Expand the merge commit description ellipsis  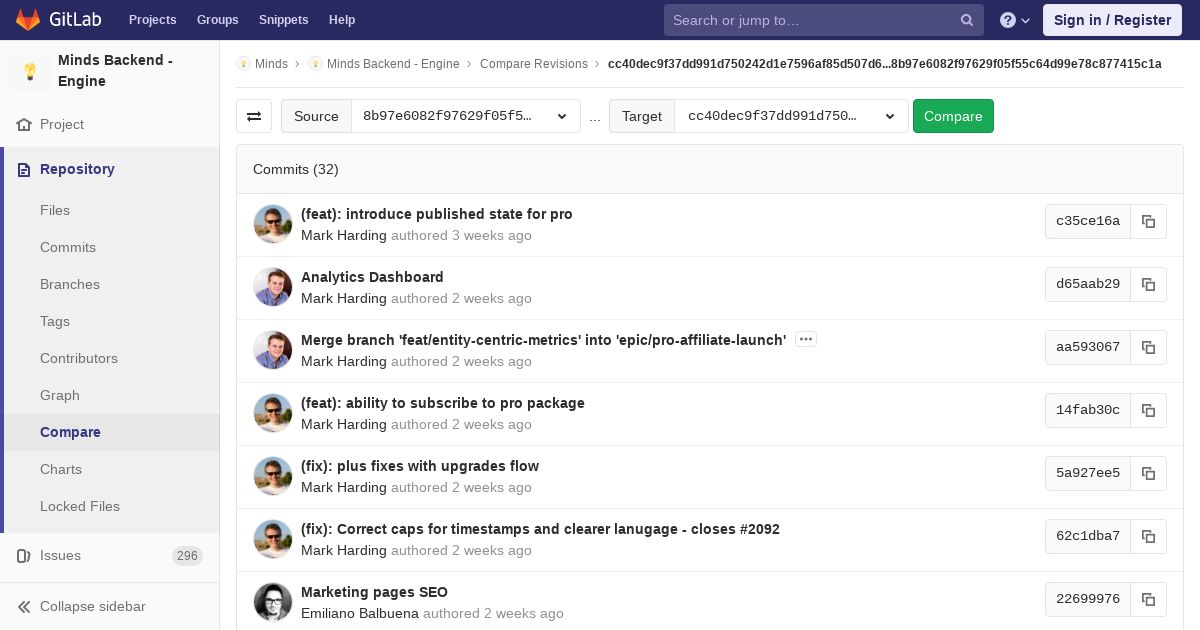pos(806,340)
